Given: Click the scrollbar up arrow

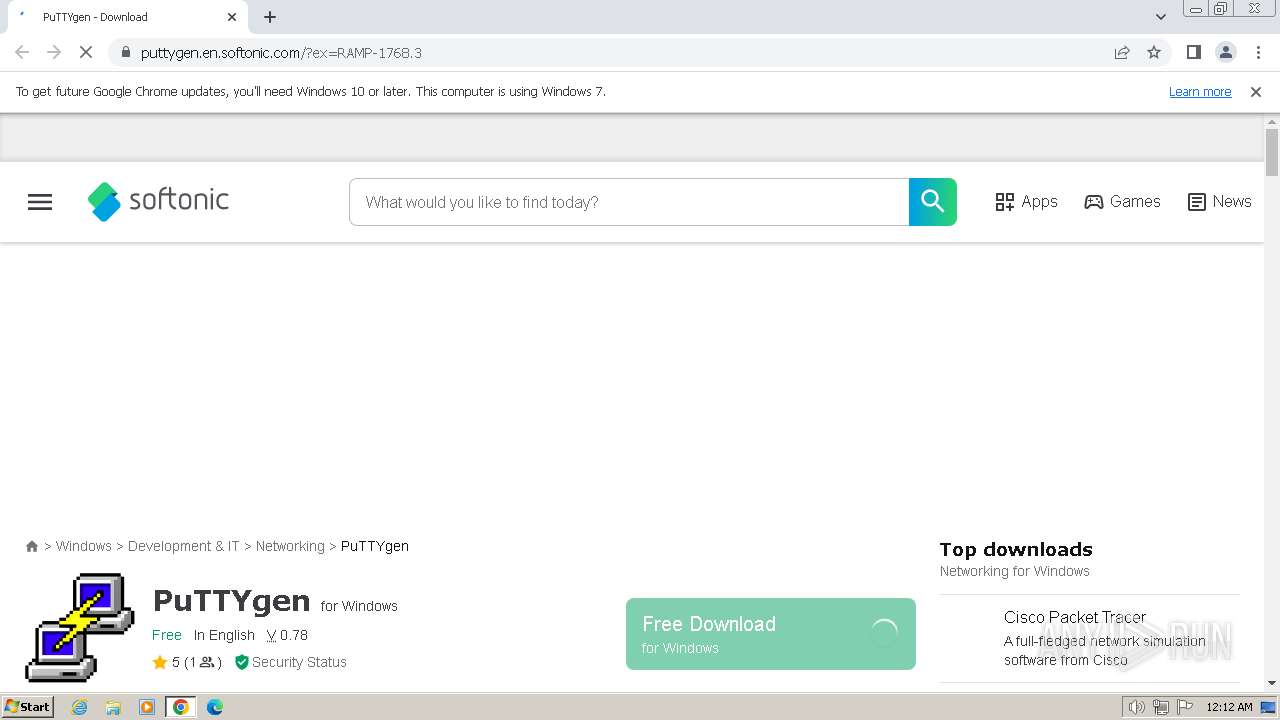Looking at the screenshot, I should pos(1272,122).
